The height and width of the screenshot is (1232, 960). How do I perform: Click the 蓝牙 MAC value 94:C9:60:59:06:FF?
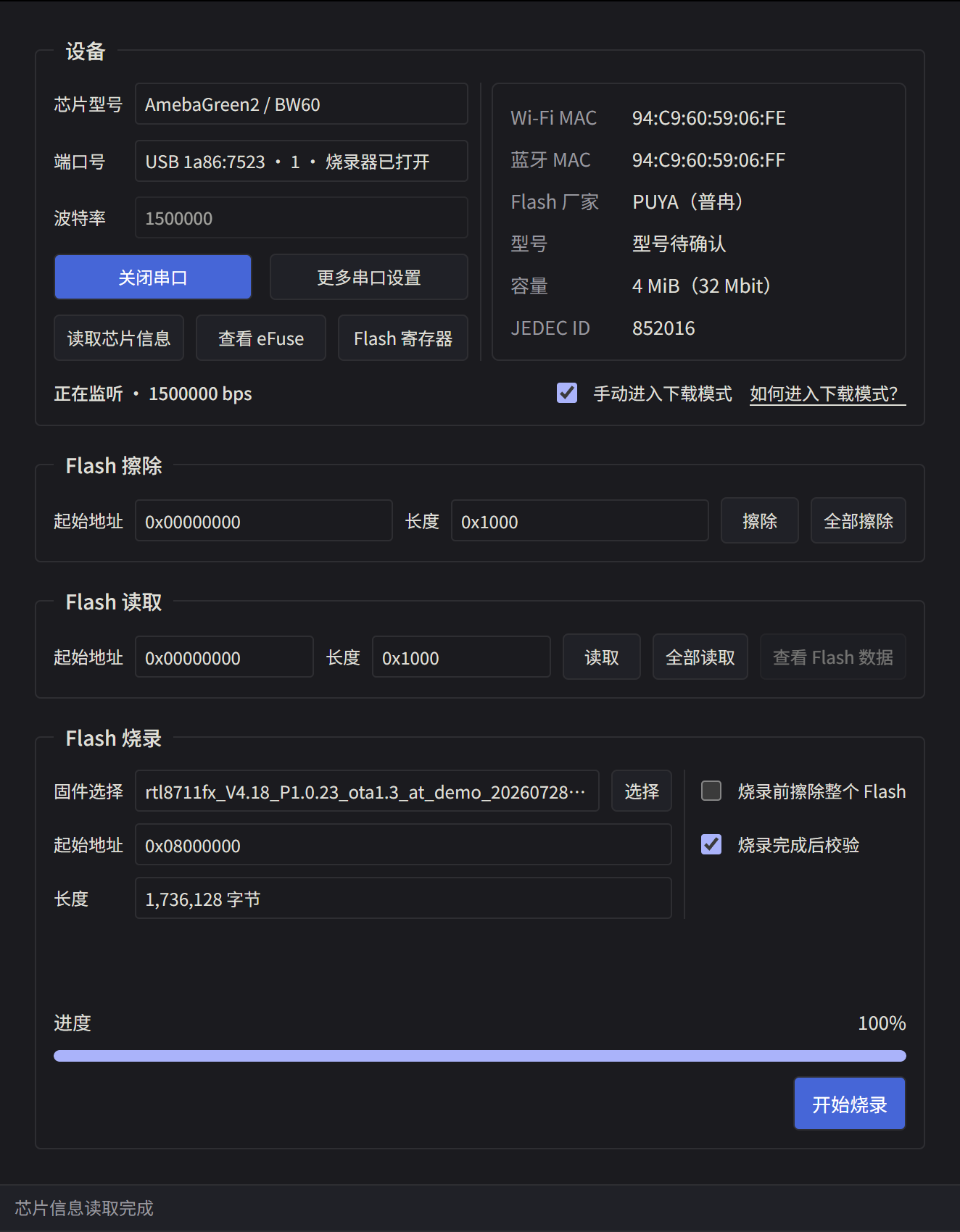click(x=709, y=159)
